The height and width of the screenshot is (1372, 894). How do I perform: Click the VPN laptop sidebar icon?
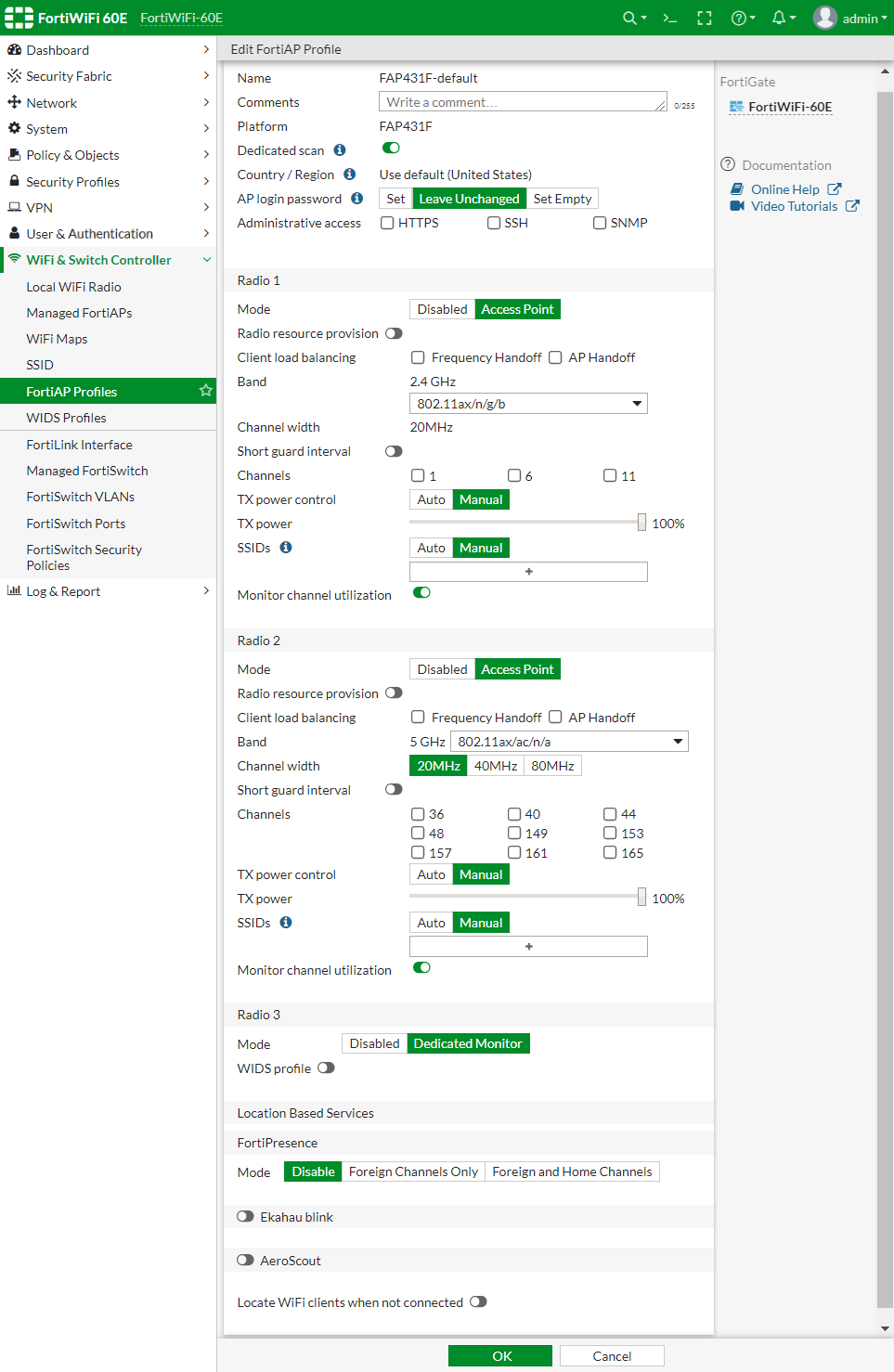tap(14, 207)
